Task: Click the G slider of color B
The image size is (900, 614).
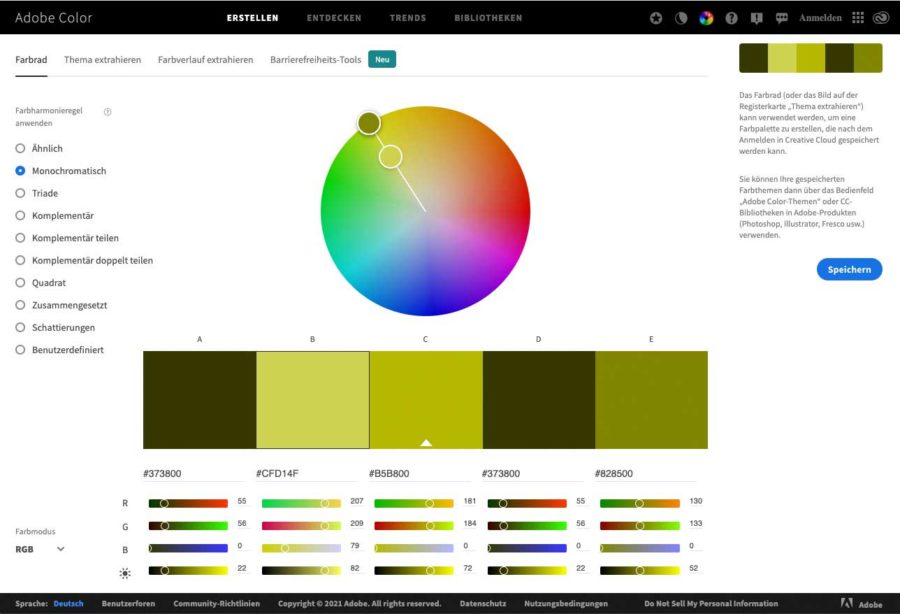Action: coord(301,526)
